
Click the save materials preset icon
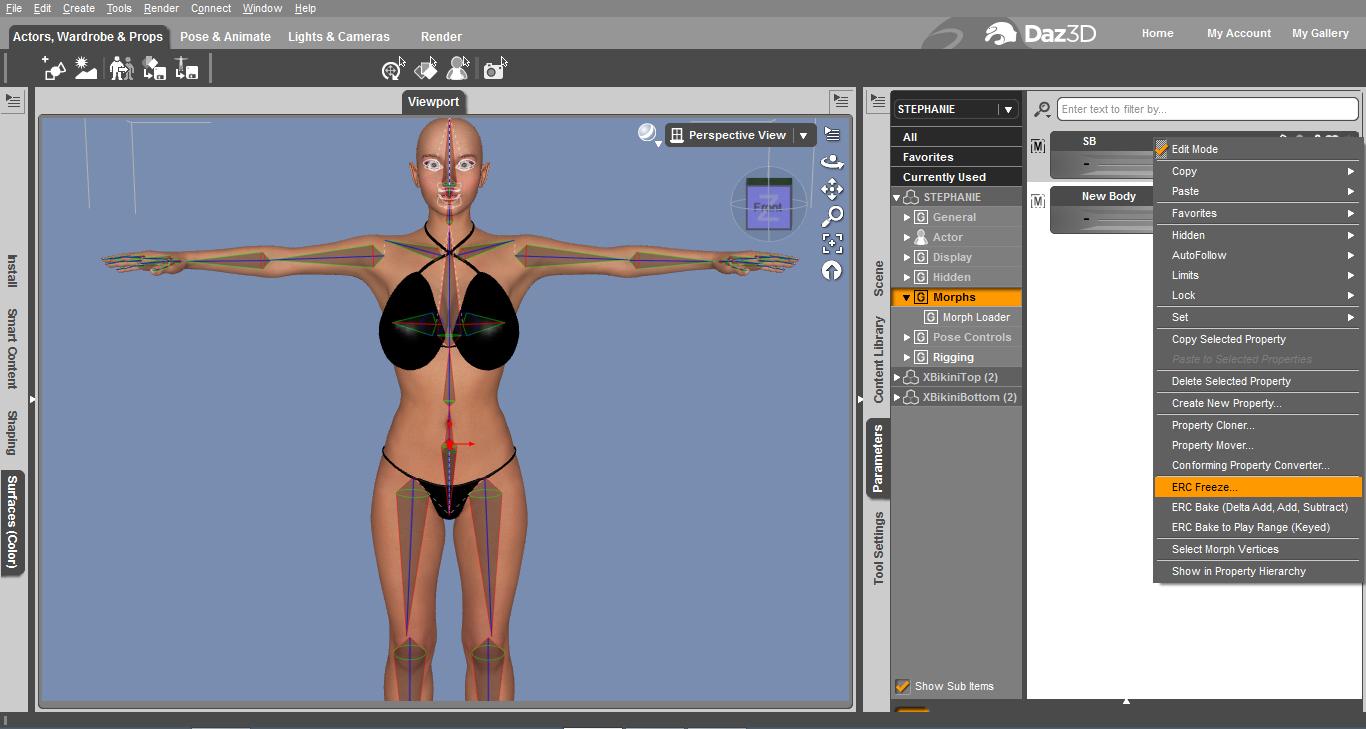154,68
